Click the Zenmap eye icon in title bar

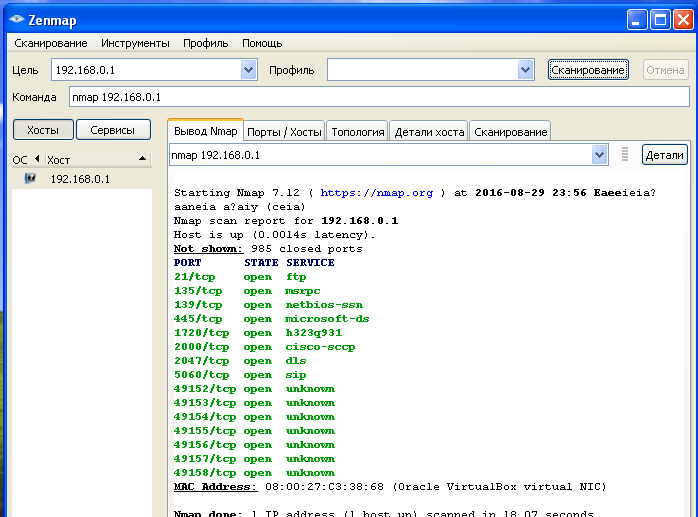16,19
